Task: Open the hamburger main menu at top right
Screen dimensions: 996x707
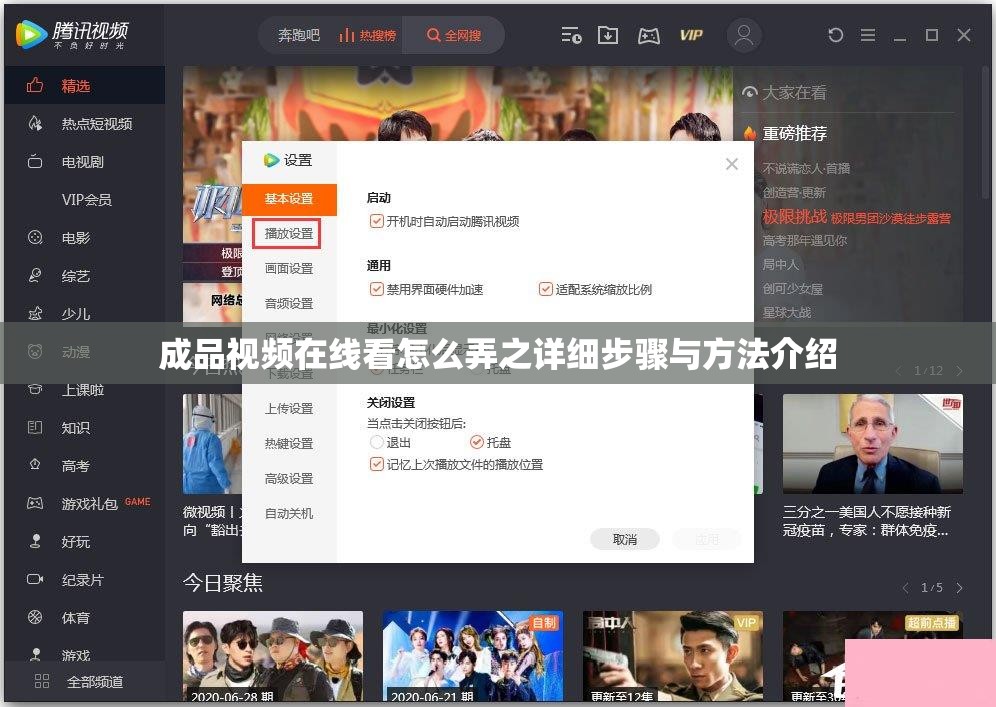Action: (868, 35)
